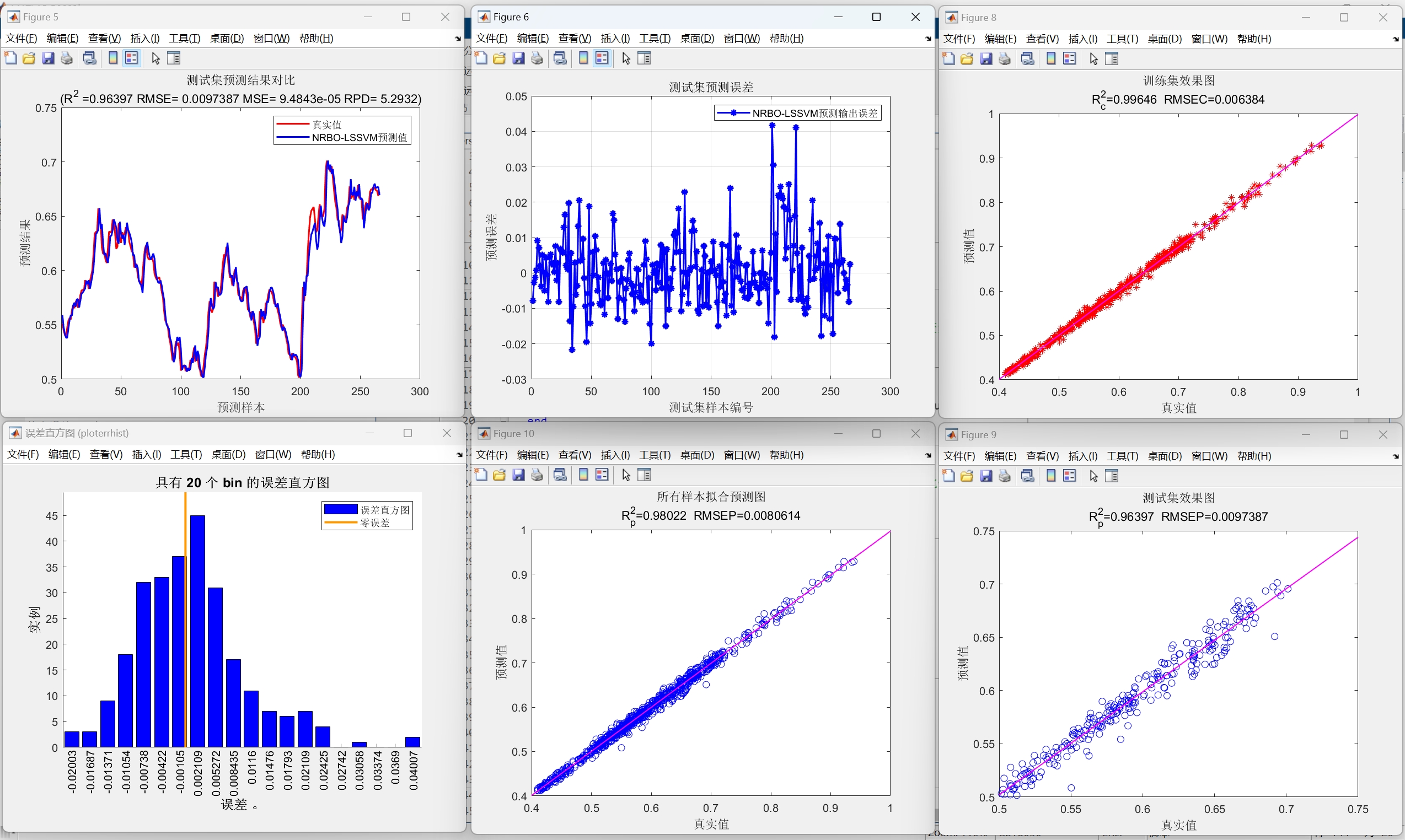This screenshot has height=840, width=1405.
Task: Click Open File icon in Figure 10 toolbar
Action: click(499, 475)
